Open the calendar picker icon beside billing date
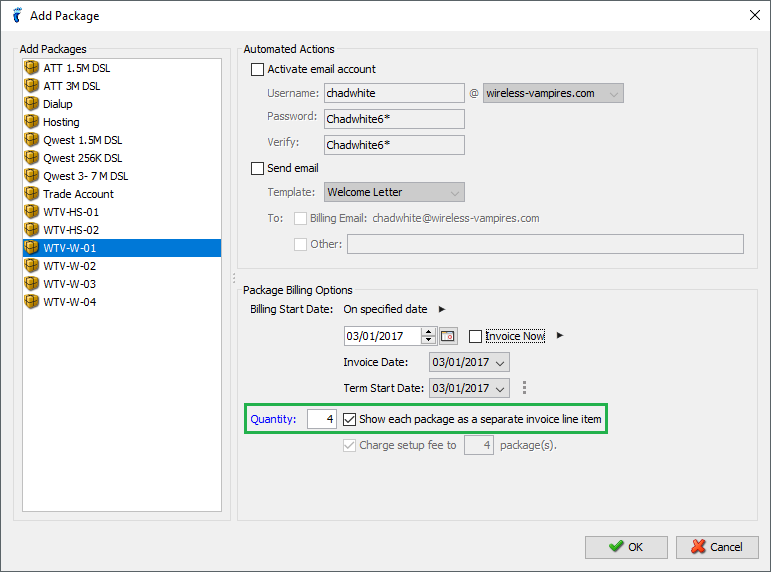771x572 pixels. pyautogui.click(x=448, y=336)
